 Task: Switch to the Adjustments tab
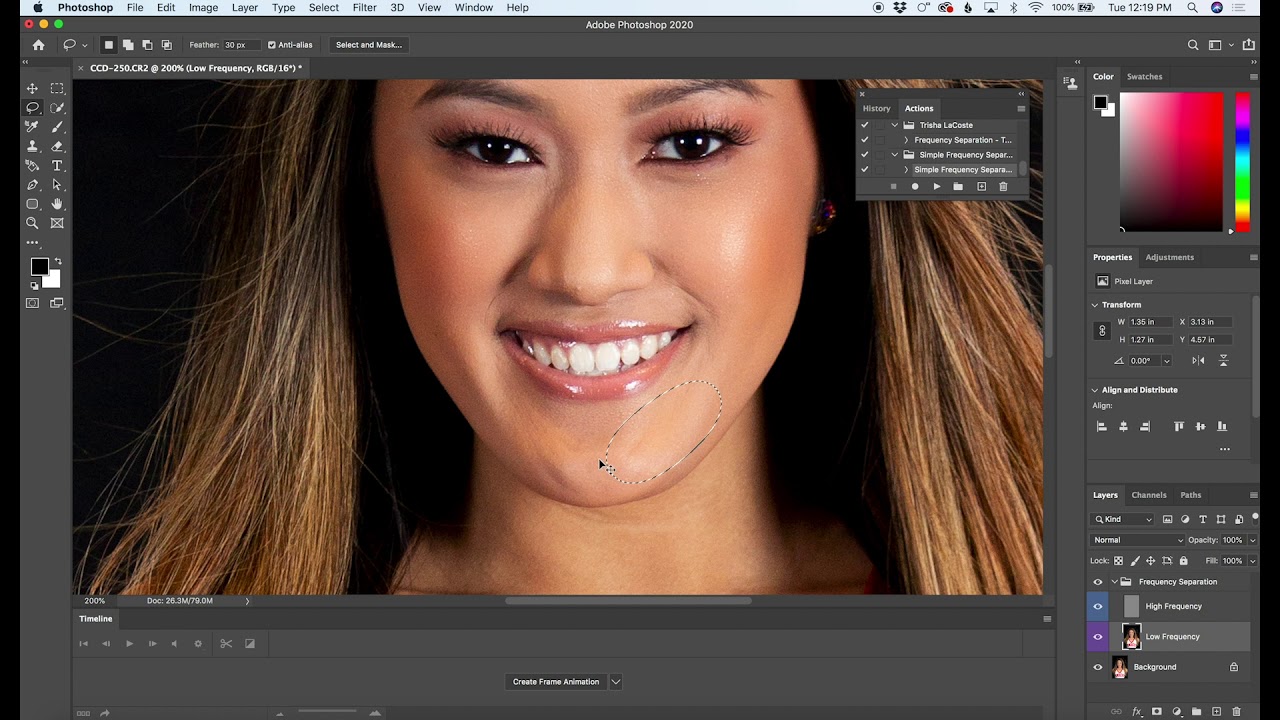point(1170,257)
